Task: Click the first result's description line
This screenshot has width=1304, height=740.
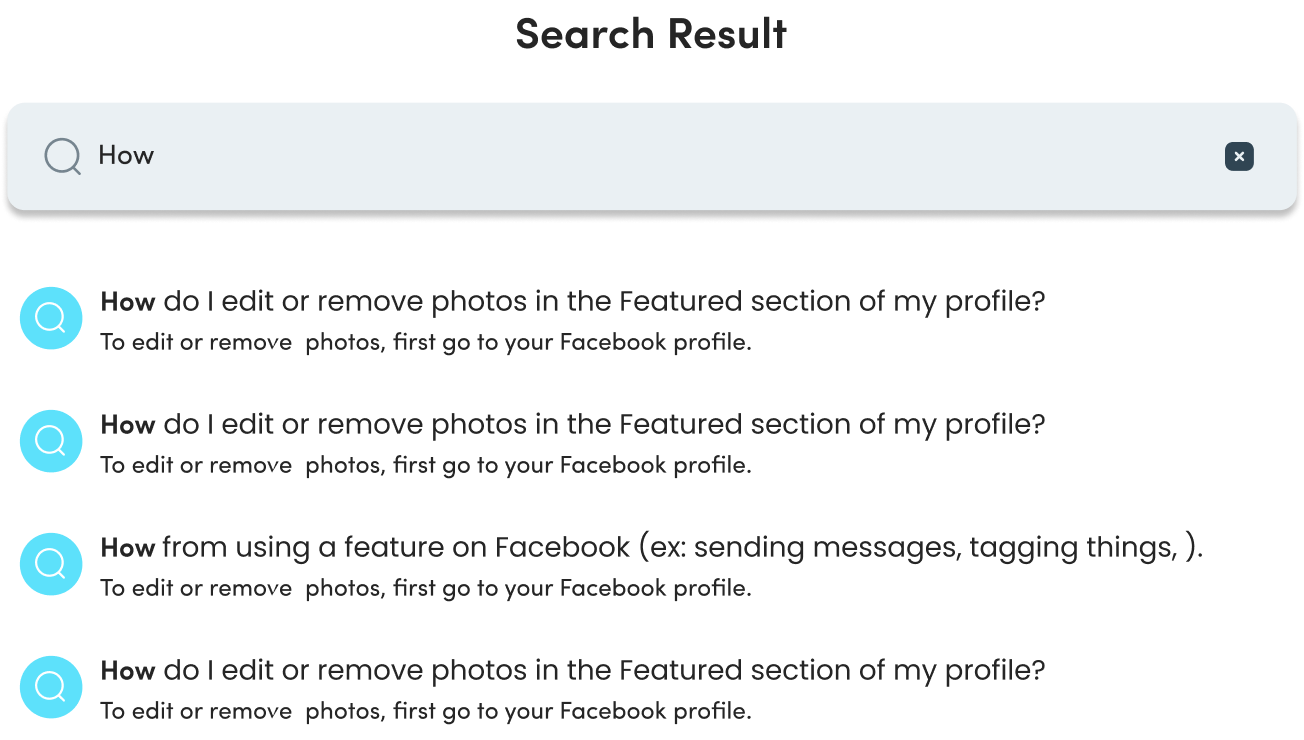Action: (x=426, y=342)
